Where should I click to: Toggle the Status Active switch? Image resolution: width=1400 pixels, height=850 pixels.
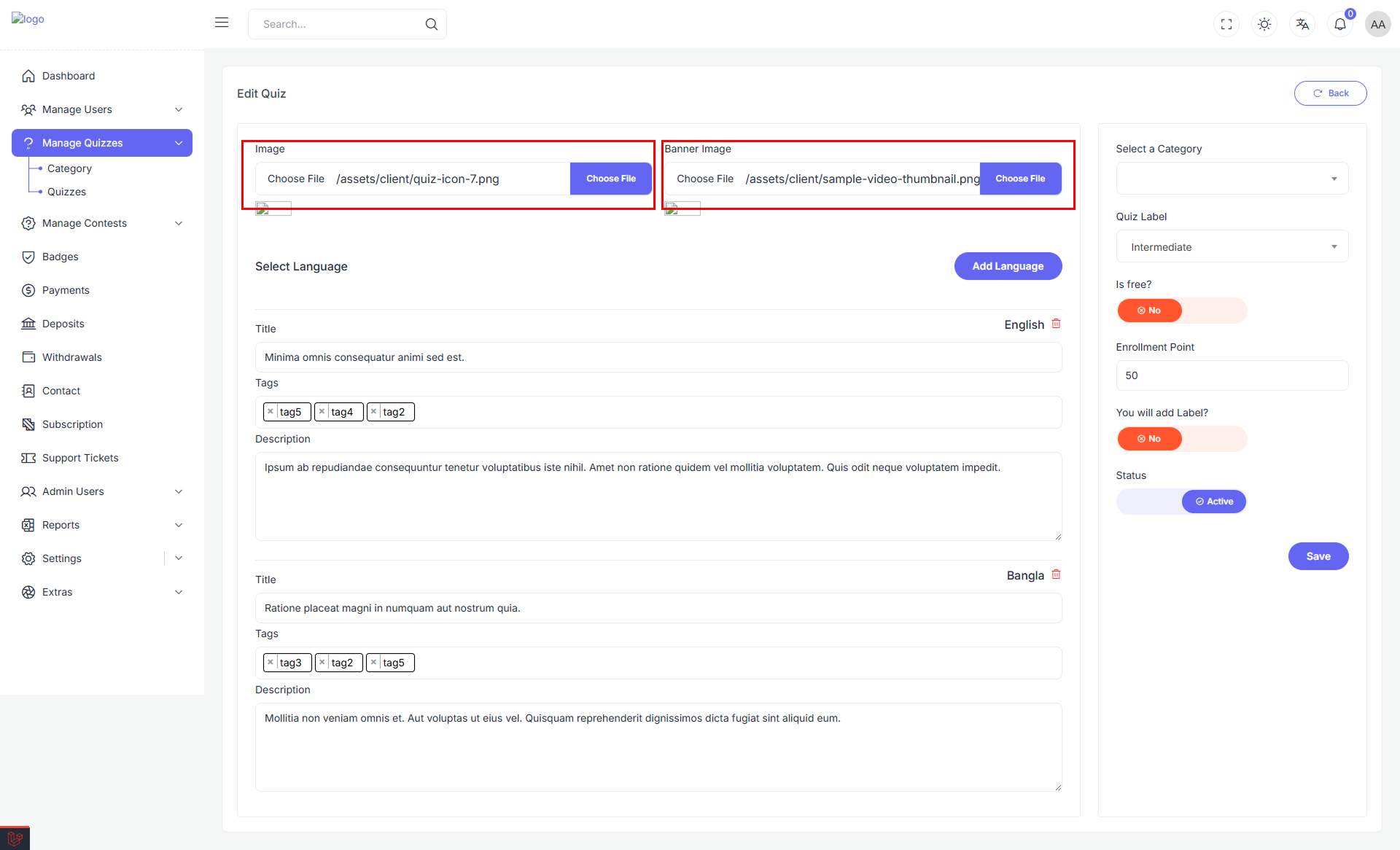1181,502
